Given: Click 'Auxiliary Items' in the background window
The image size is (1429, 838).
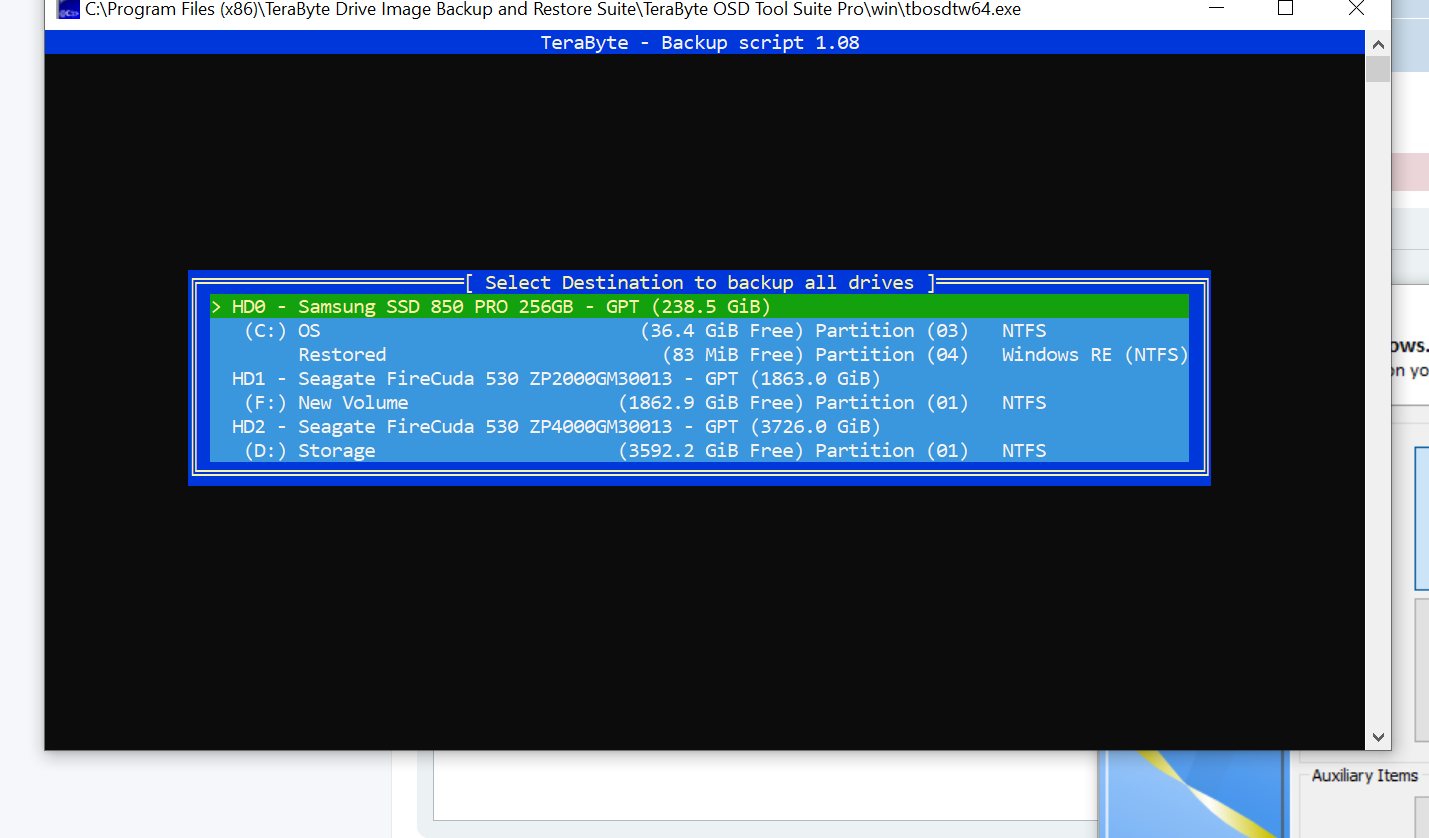Looking at the screenshot, I should 1365,776.
